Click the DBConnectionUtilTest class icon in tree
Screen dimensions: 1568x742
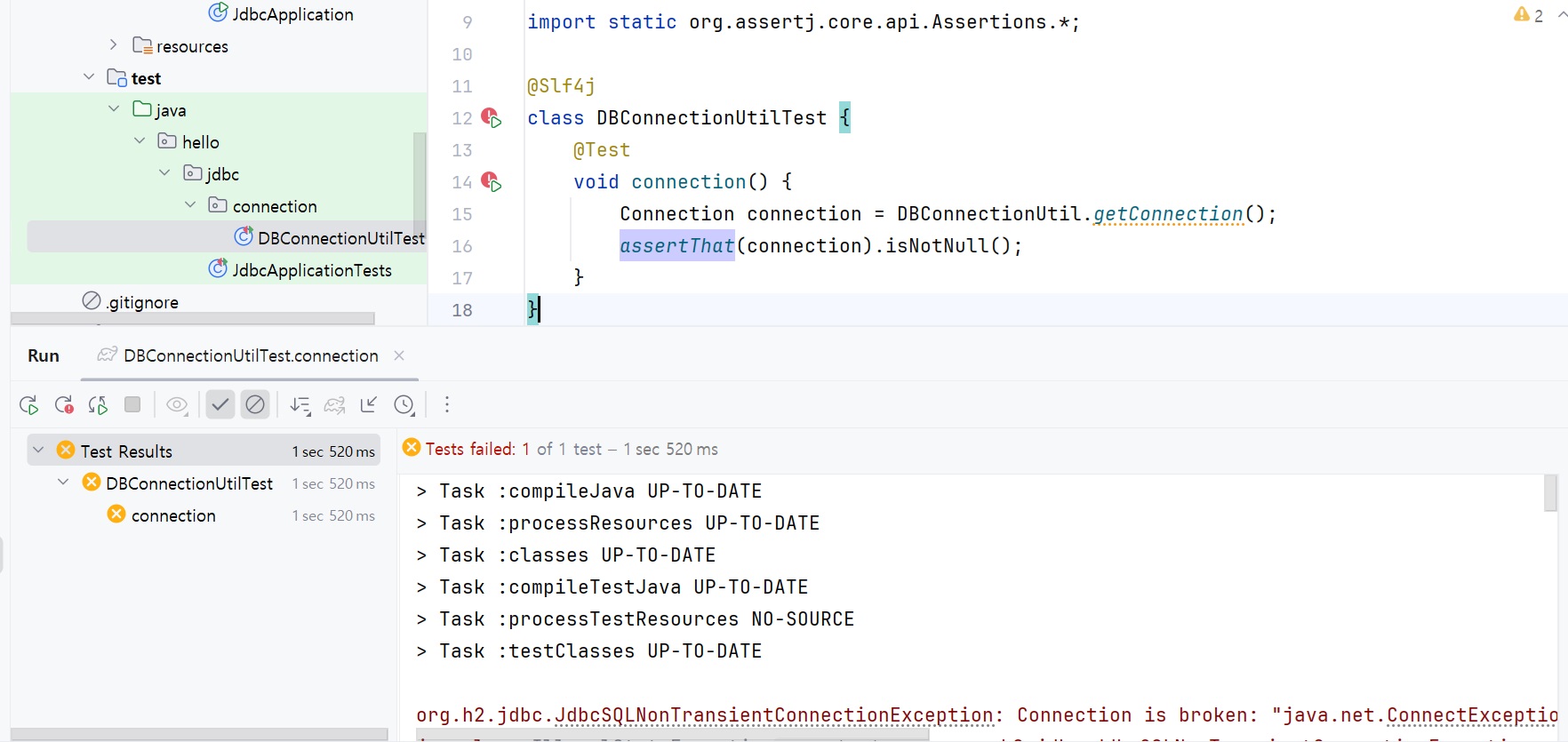pyautogui.click(x=244, y=236)
